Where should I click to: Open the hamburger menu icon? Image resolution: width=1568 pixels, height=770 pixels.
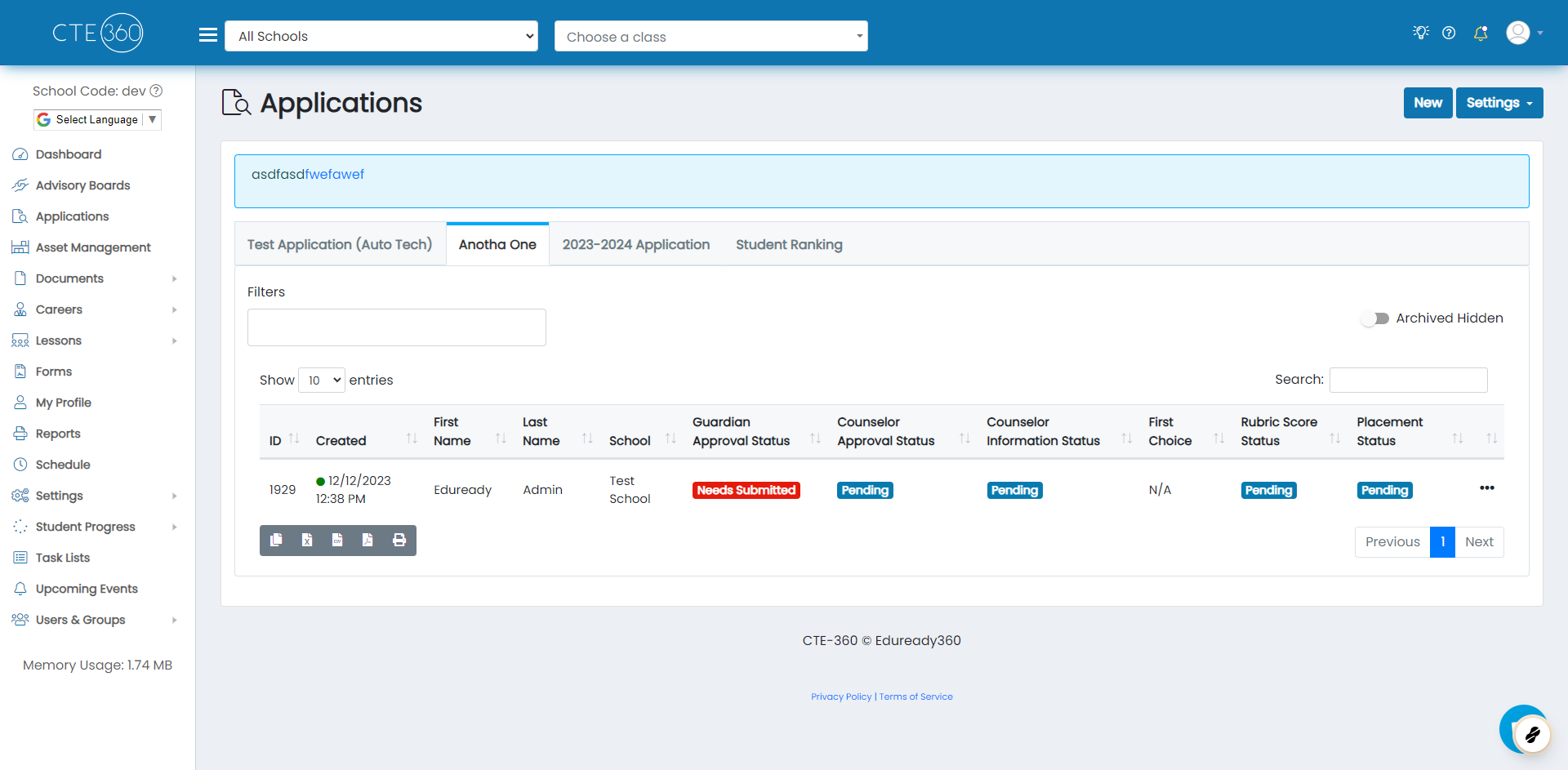pyautogui.click(x=208, y=35)
